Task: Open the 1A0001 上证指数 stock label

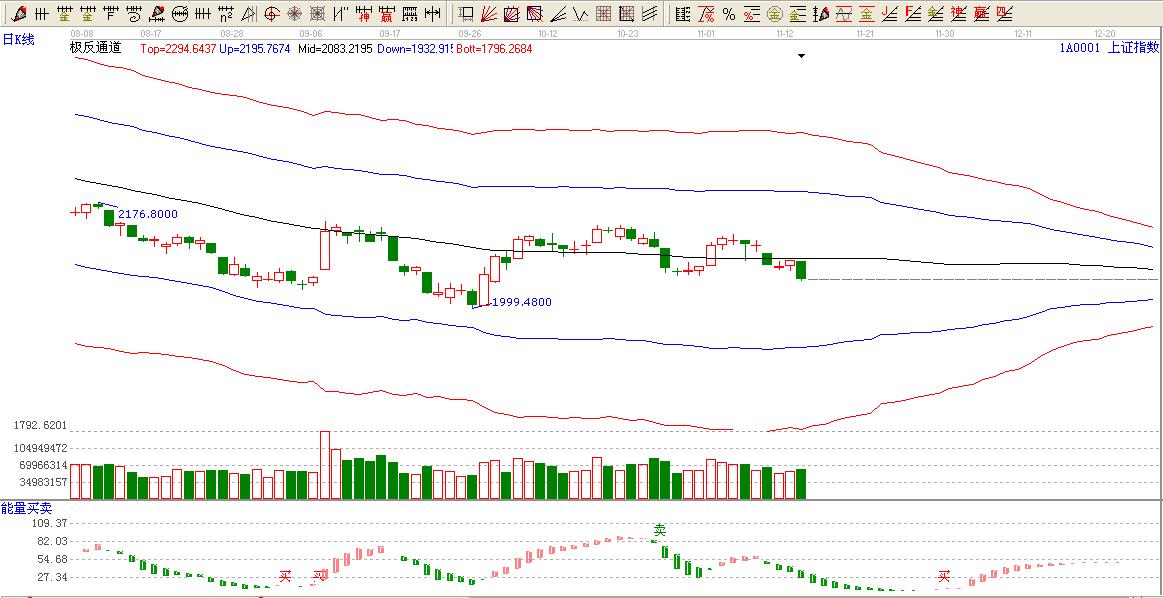Action: coord(1110,47)
